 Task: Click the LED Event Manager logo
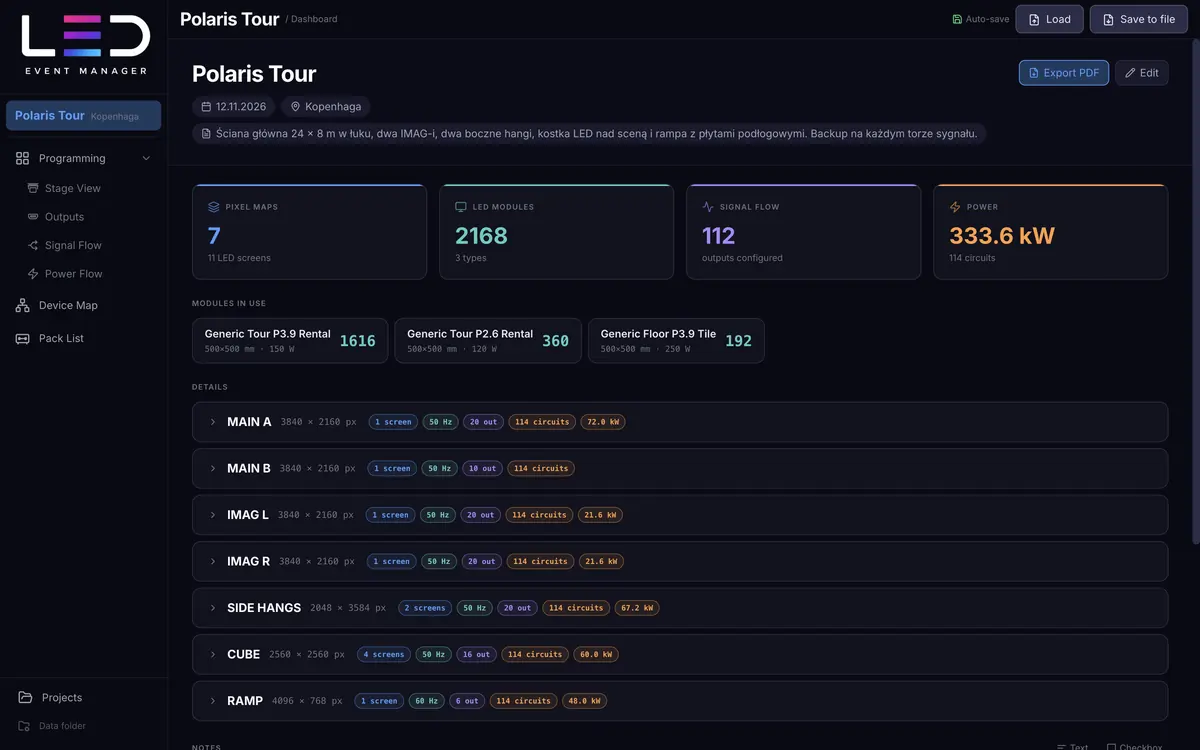click(x=84, y=45)
